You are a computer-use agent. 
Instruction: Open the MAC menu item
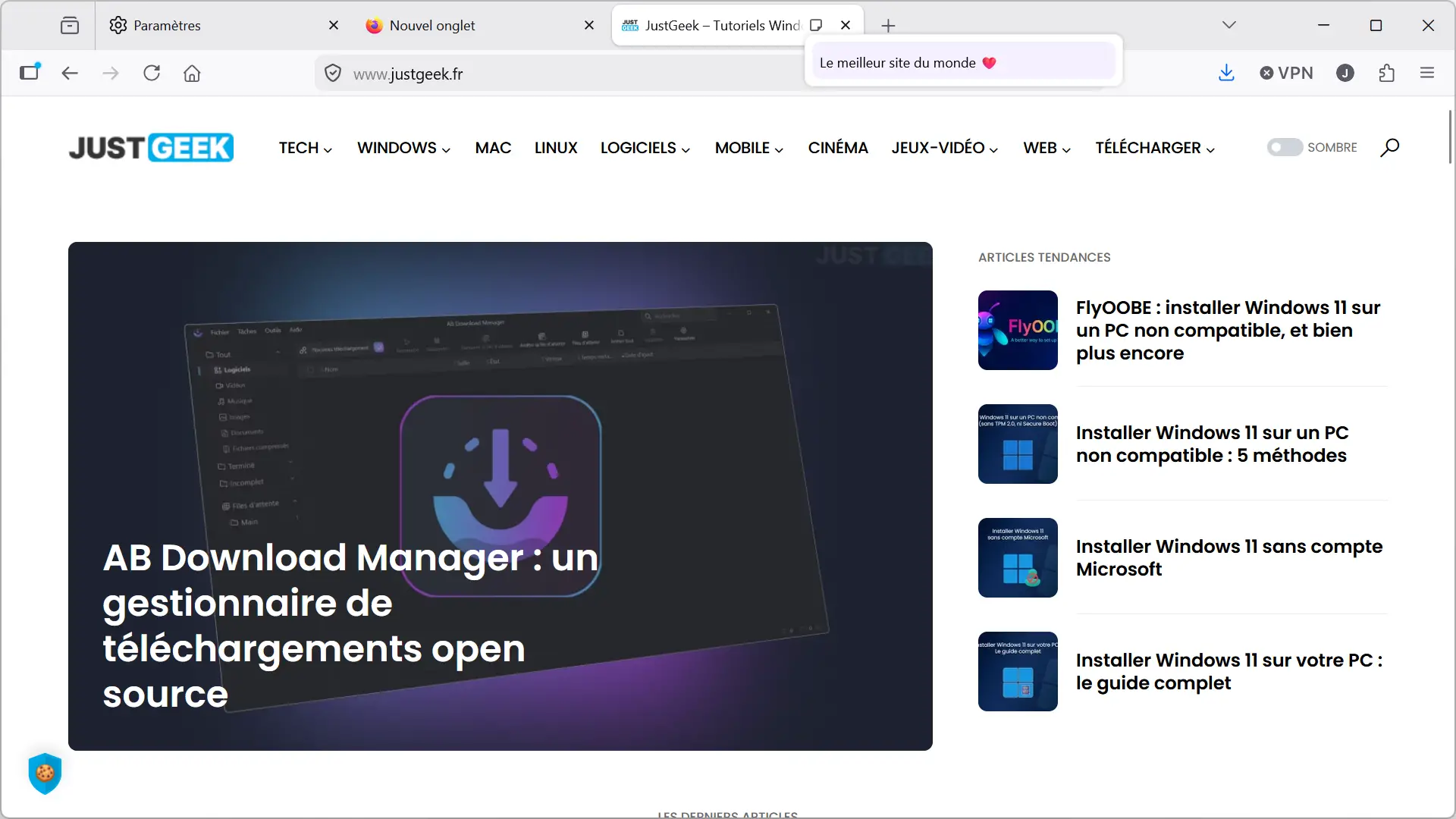493,148
